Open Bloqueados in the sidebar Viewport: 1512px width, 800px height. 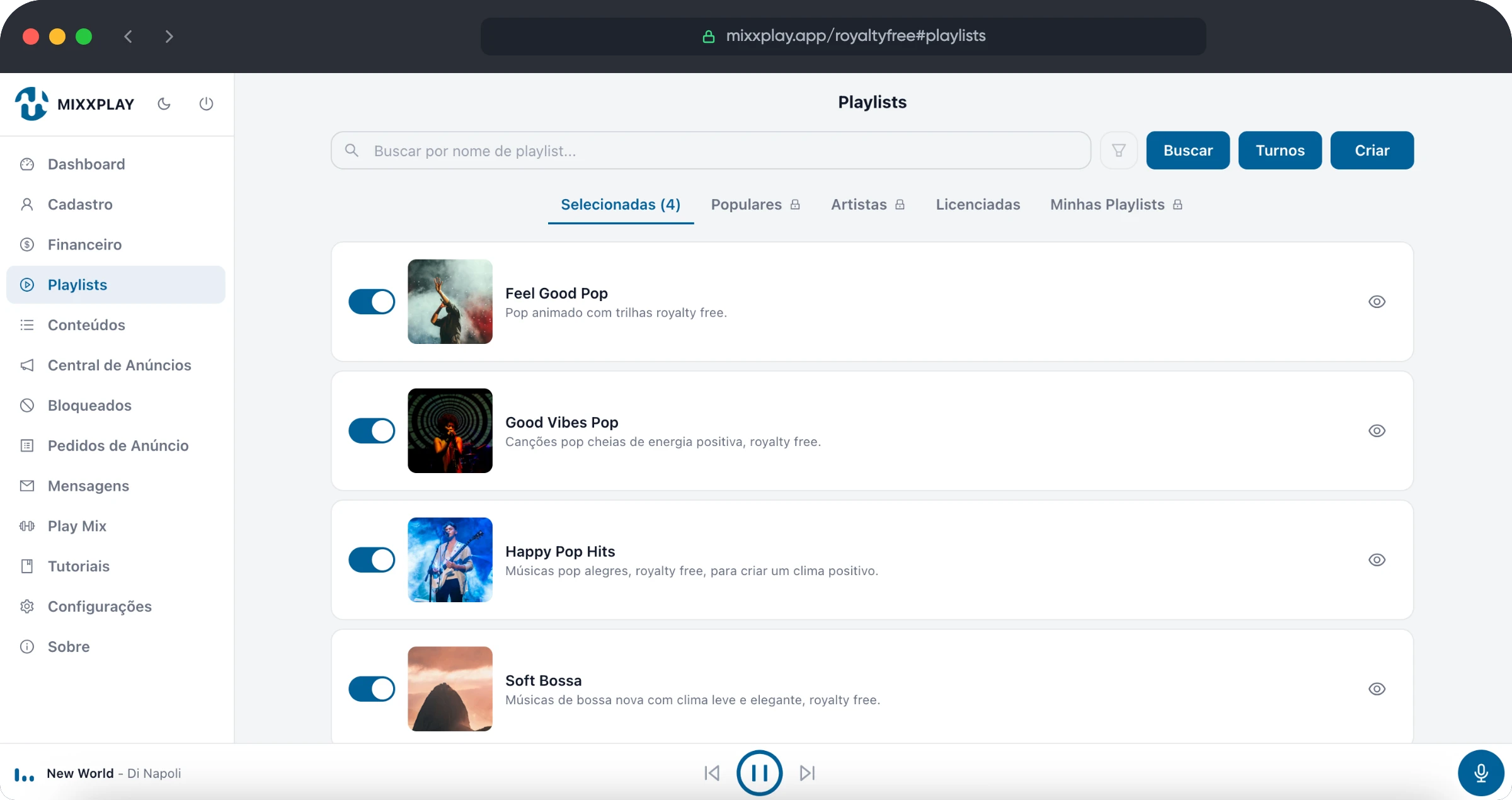tap(116, 406)
